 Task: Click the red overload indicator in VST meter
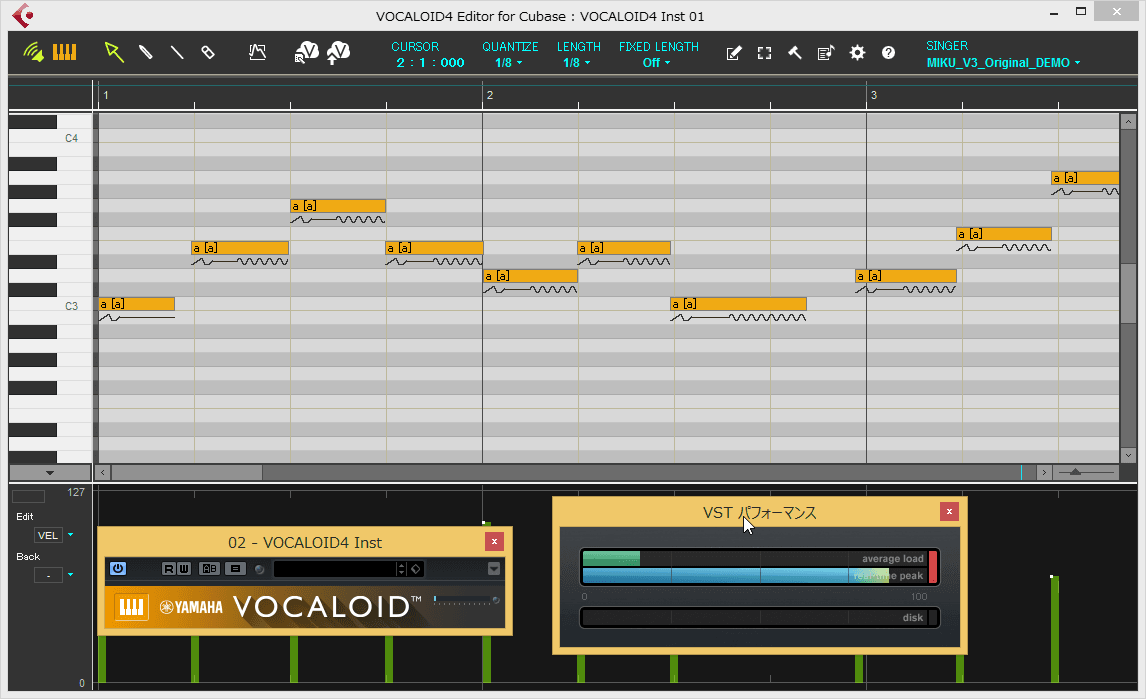pyautogui.click(x=933, y=567)
